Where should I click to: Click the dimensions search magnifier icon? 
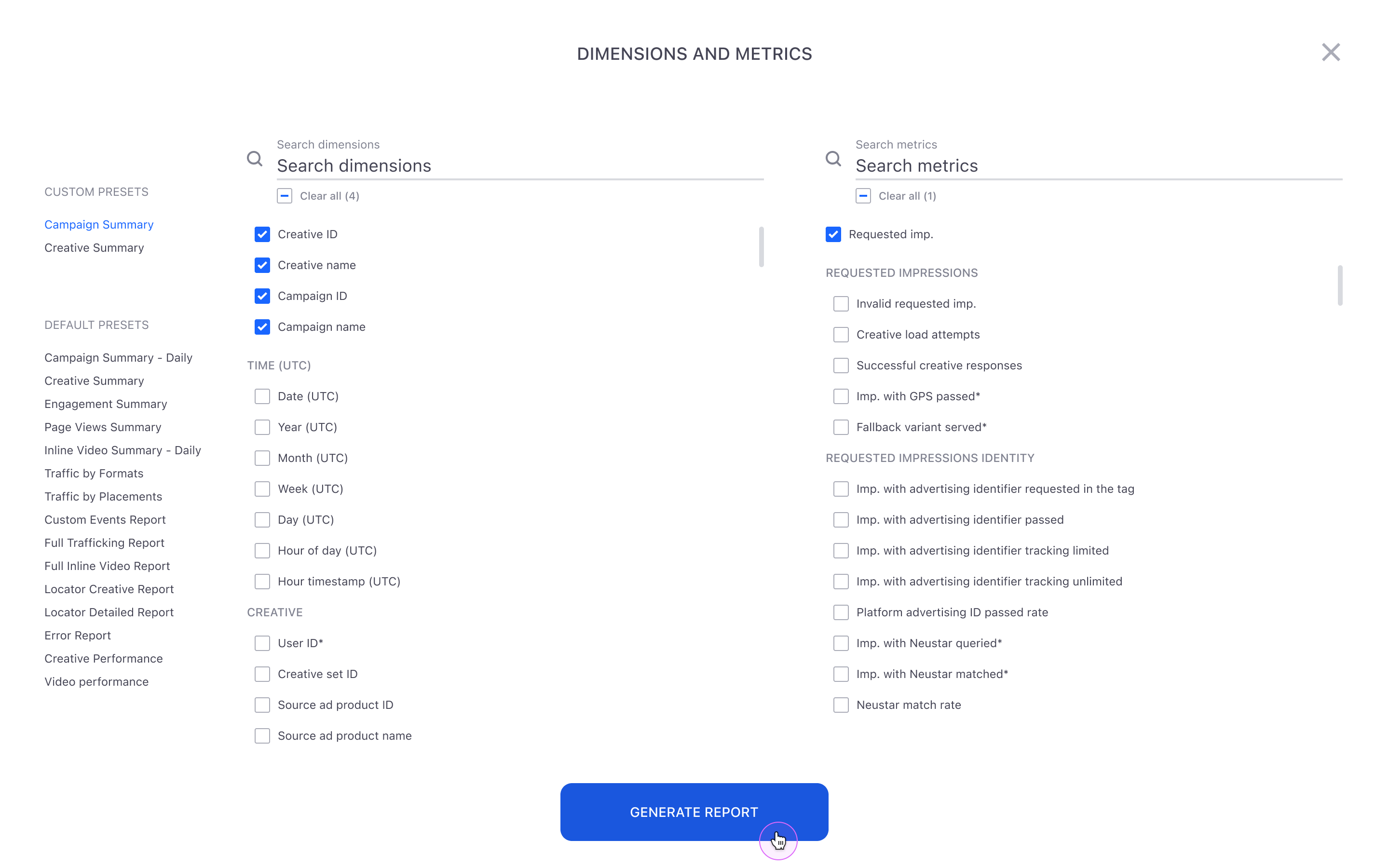pyautogui.click(x=254, y=159)
